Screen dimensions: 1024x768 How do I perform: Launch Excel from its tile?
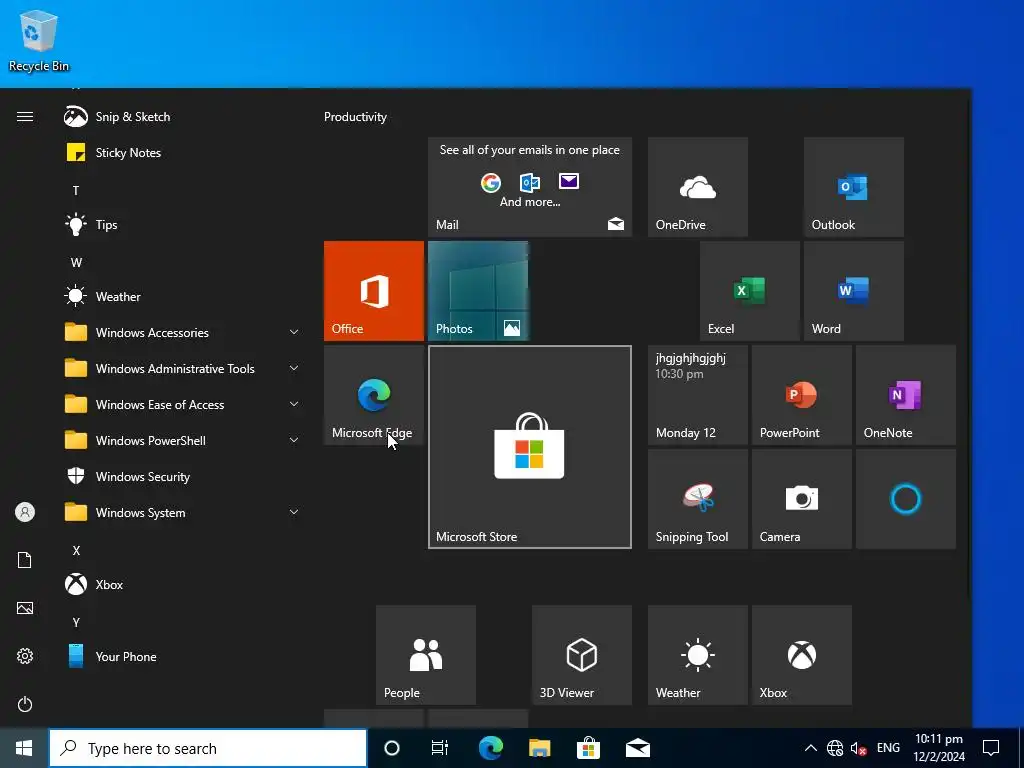coord(750,291)
